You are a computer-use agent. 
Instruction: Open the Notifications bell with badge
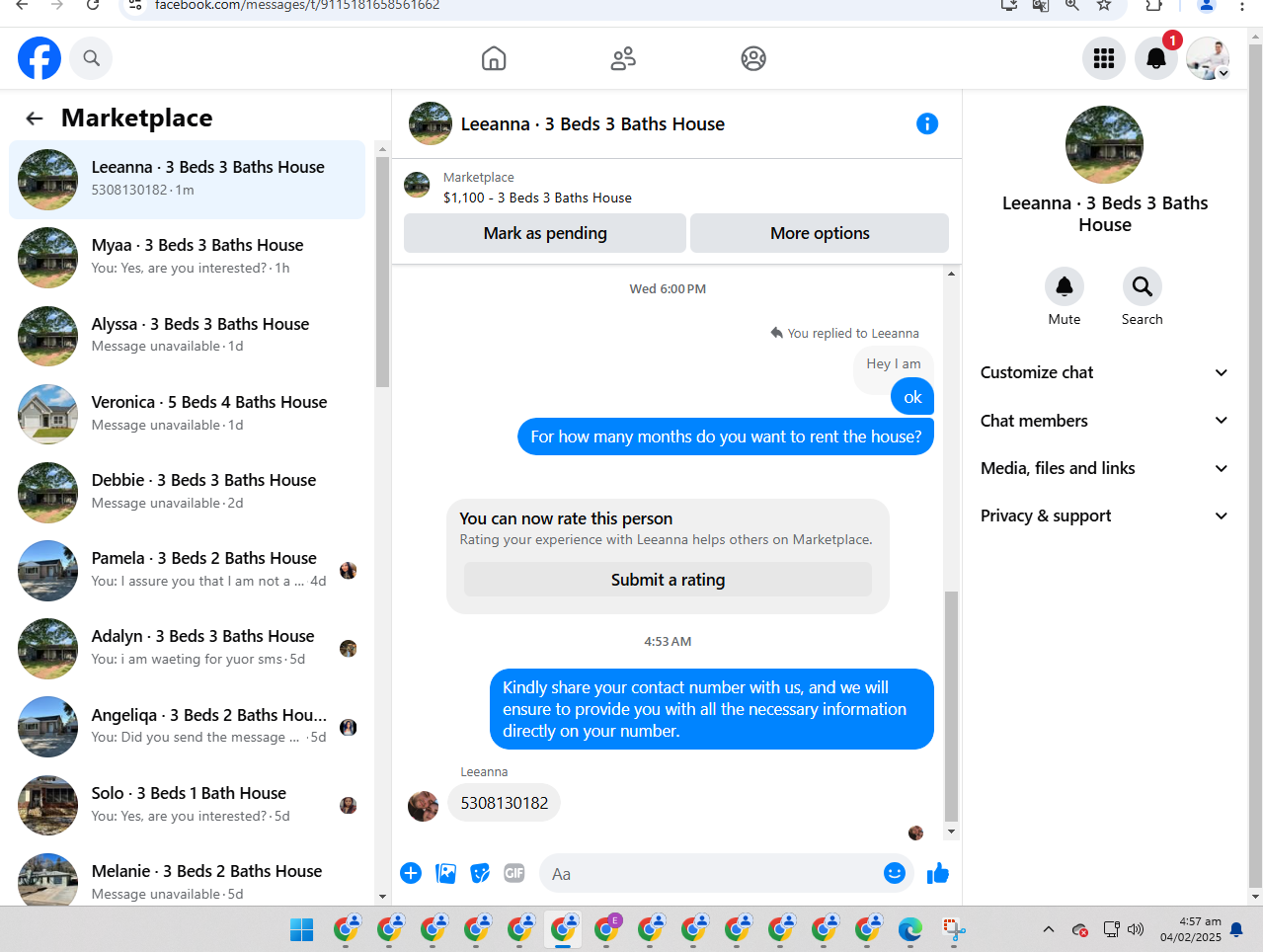click(1156, 59)
